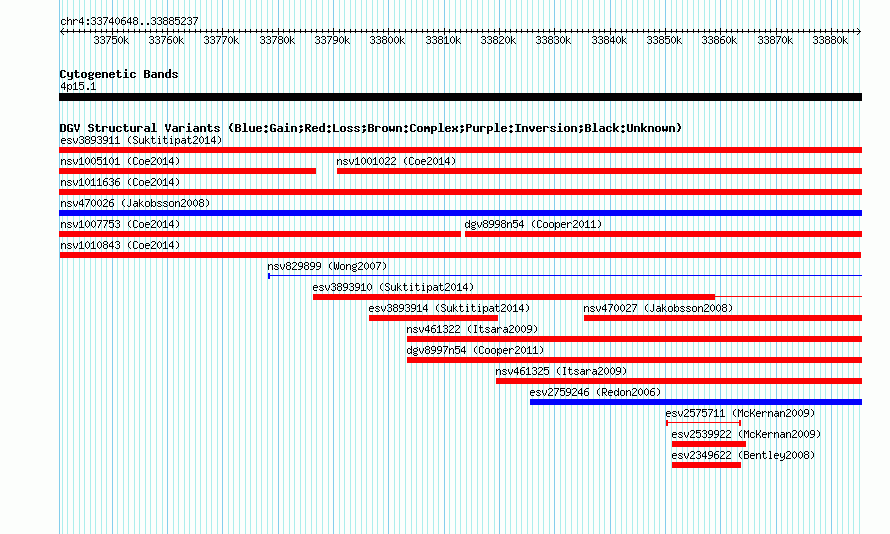Open the nsv461322 (Itsara2009) label link

pyautogui.click(x=472, y=329)
